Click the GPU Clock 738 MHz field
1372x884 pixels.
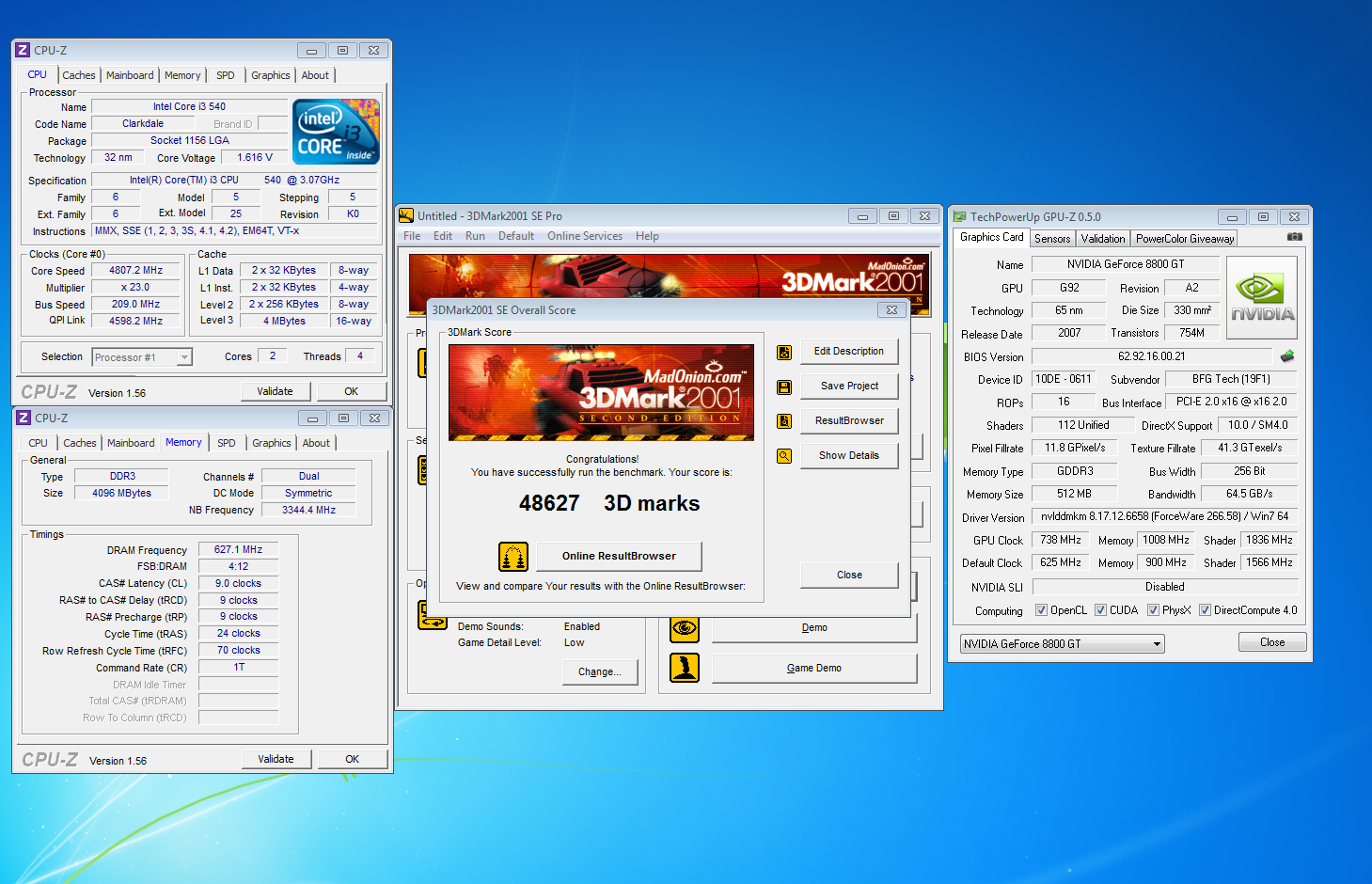(x=1060, y=540)
